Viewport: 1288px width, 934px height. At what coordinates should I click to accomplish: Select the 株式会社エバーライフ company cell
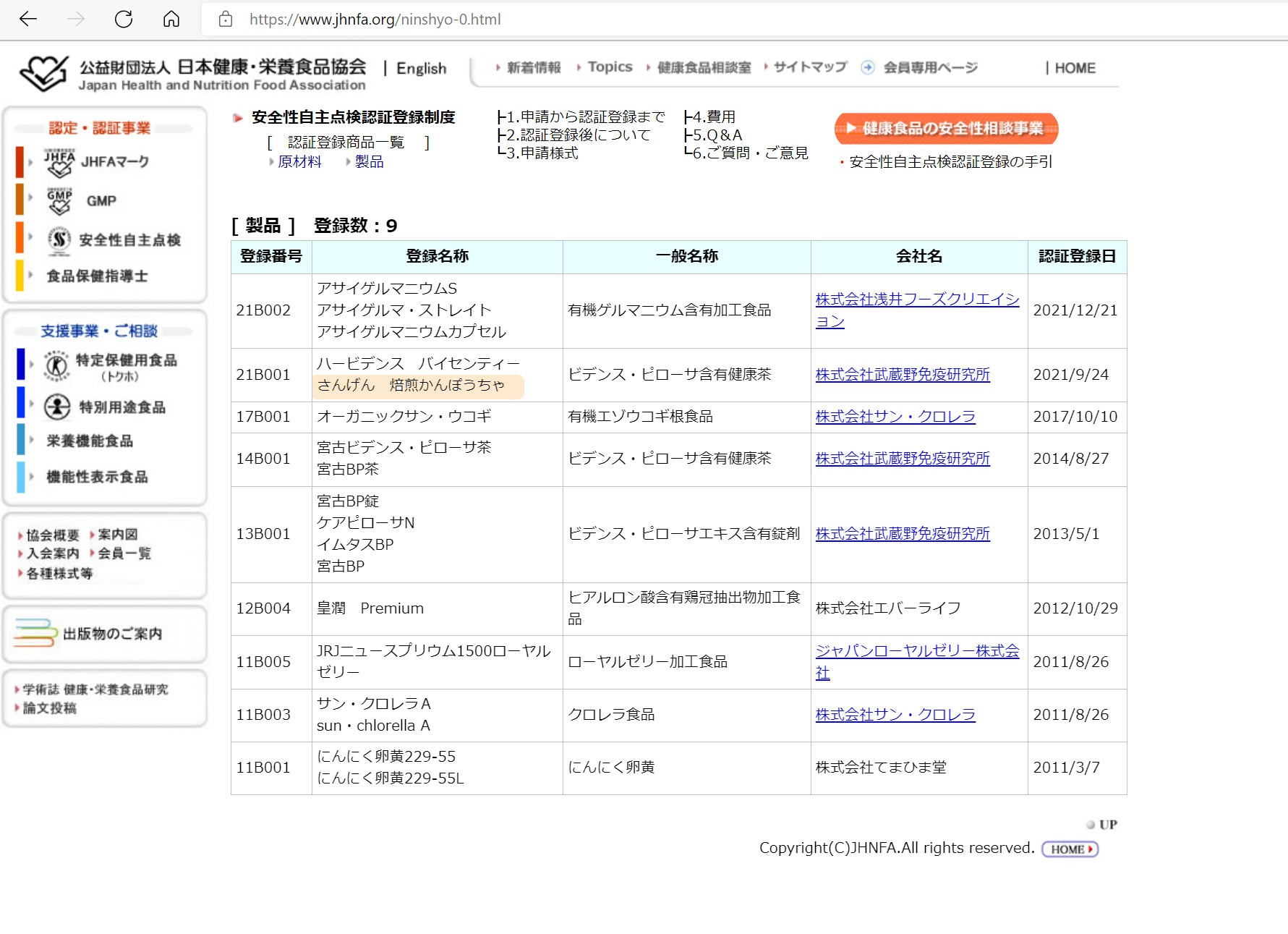[x=919, y=608]
